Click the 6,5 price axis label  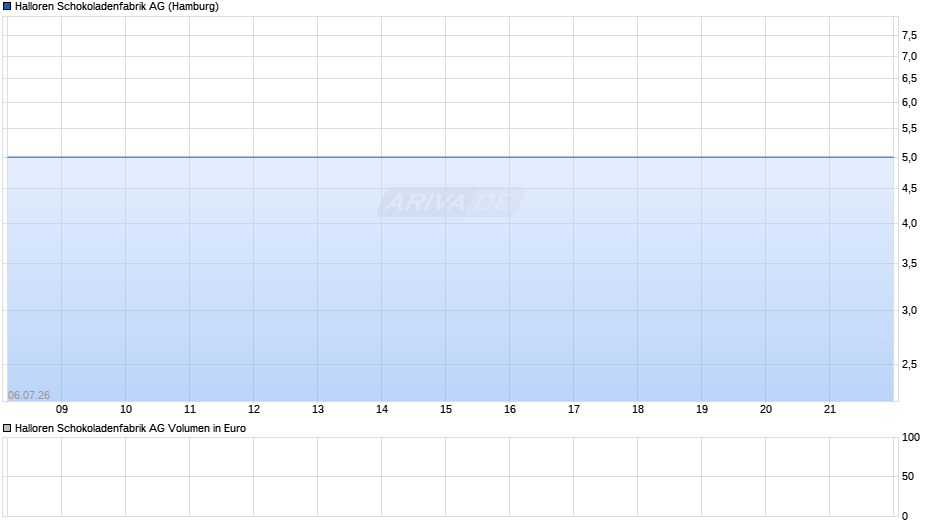point(909,78)
